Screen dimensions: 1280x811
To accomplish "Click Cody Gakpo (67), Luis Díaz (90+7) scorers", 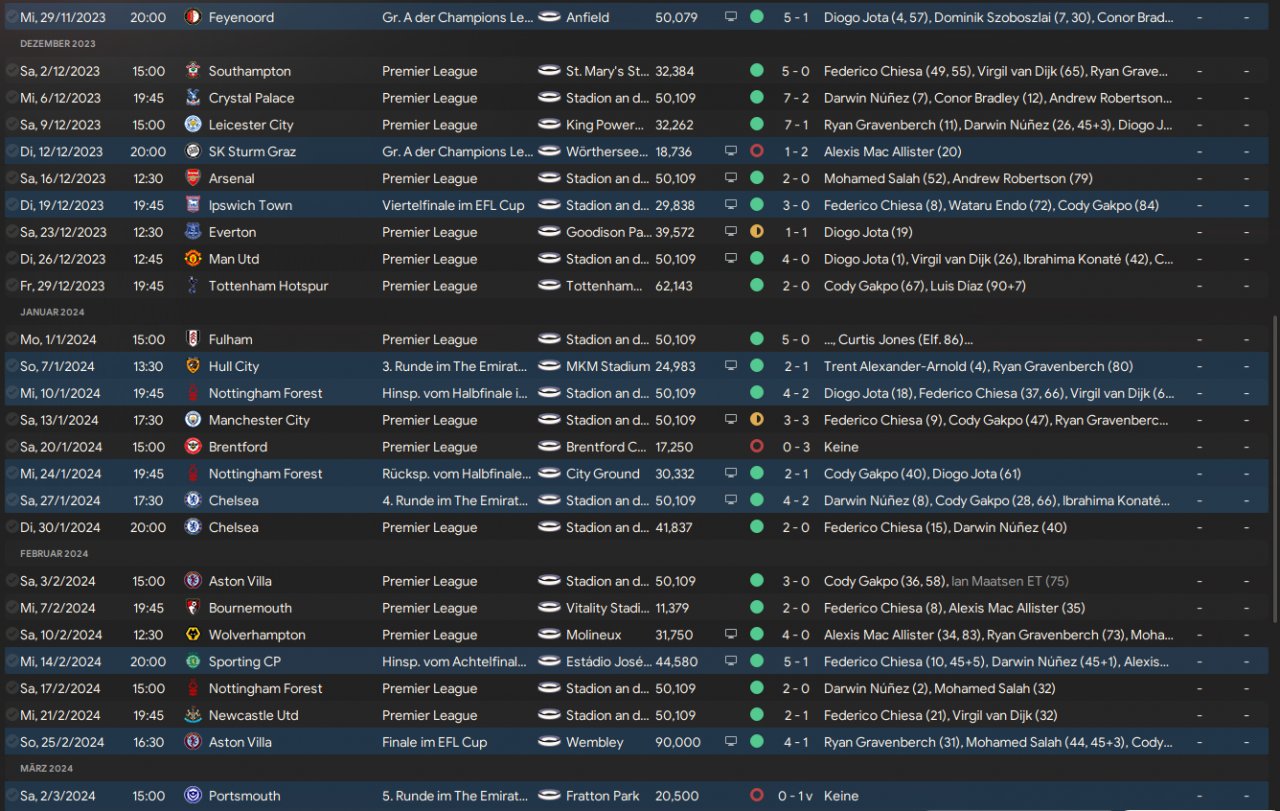I will 925,286.
